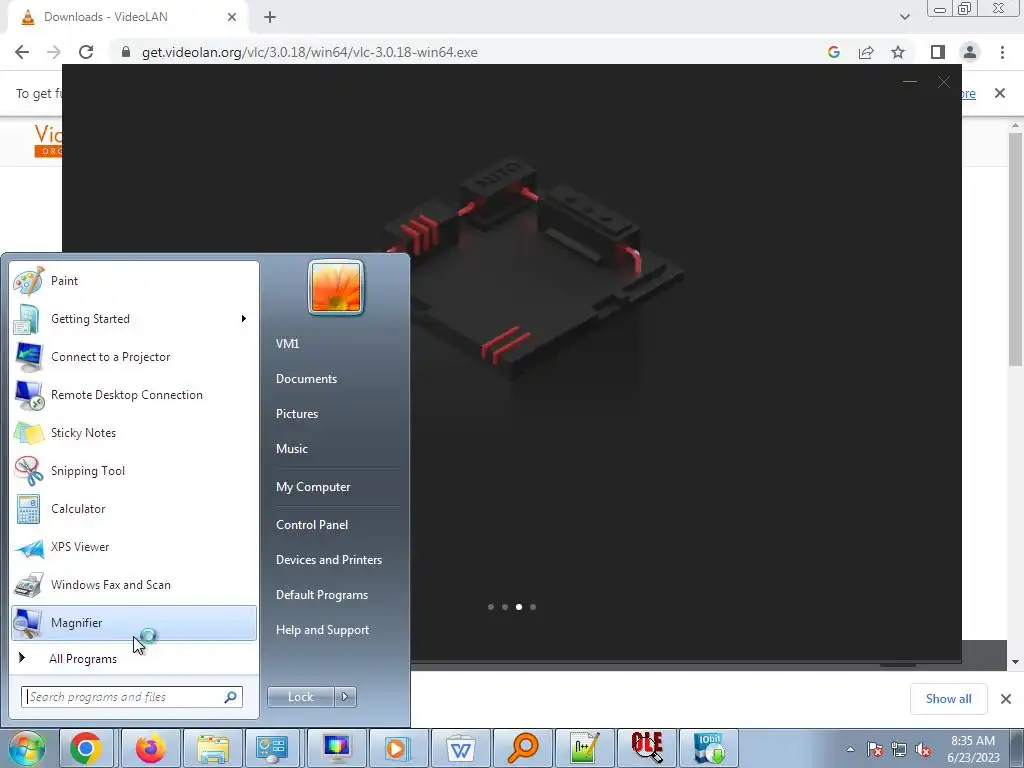
Task: Click the get.videolan.org address bar
Action: (310, 52)
